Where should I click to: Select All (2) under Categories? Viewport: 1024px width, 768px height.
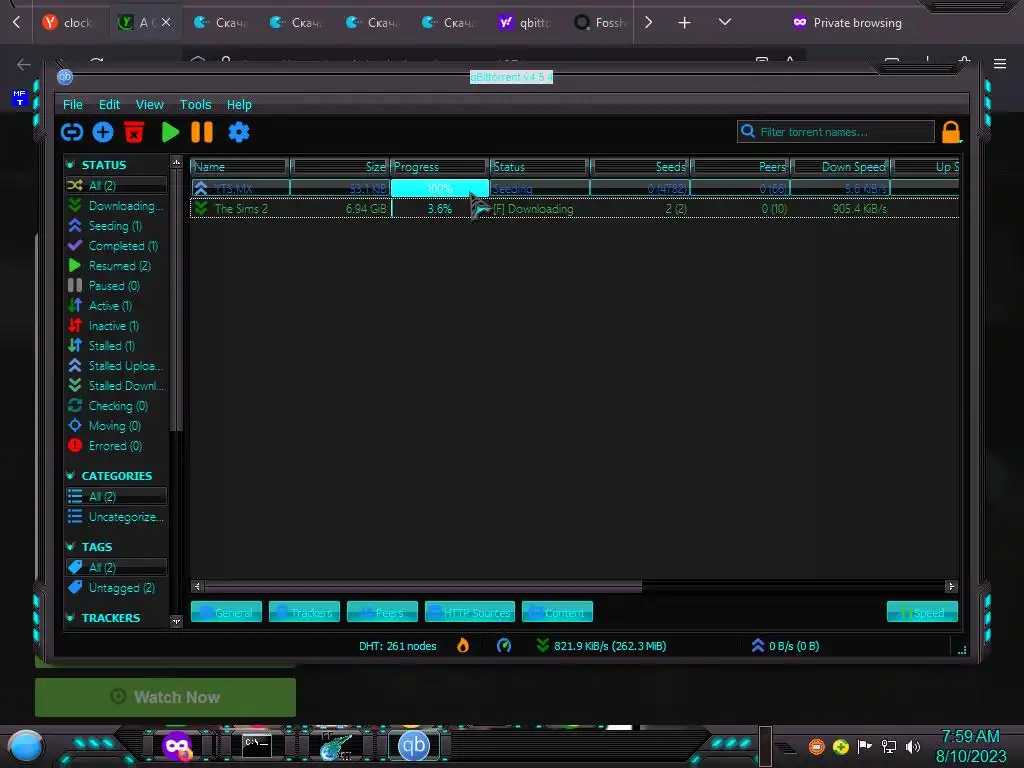click(116, 497)
